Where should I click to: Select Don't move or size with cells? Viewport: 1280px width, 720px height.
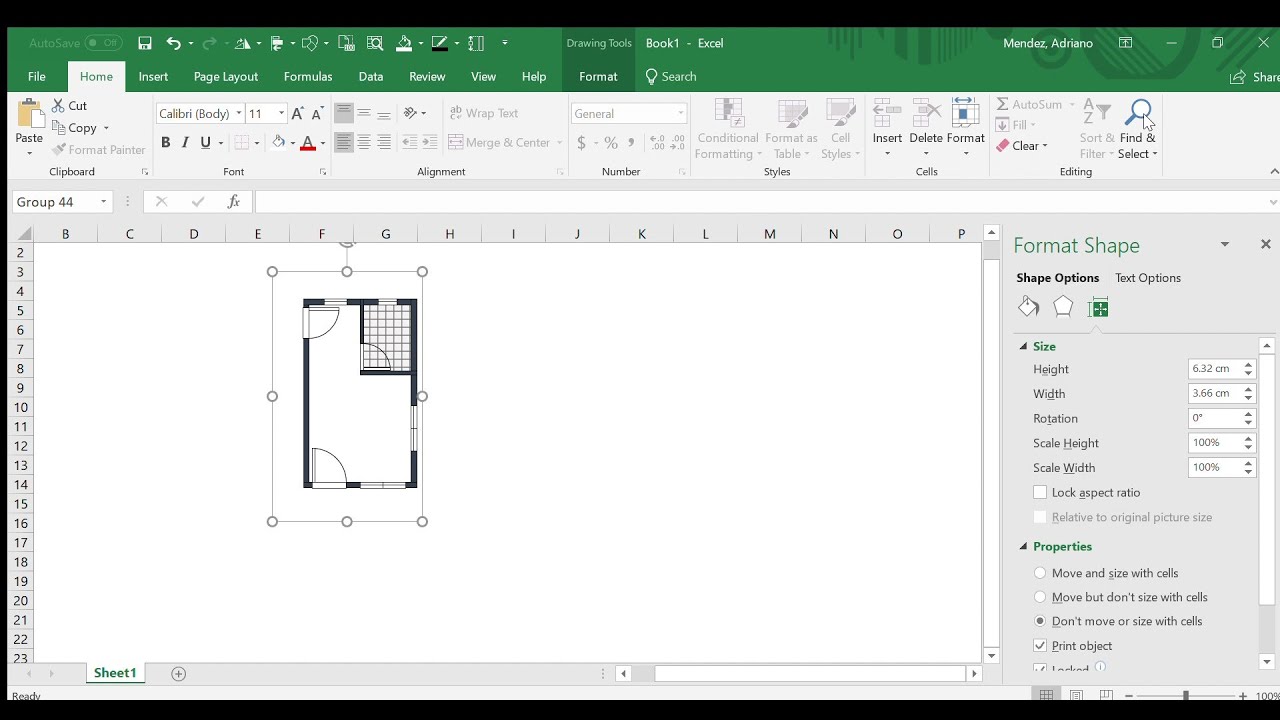click(x=1040, y=621)
